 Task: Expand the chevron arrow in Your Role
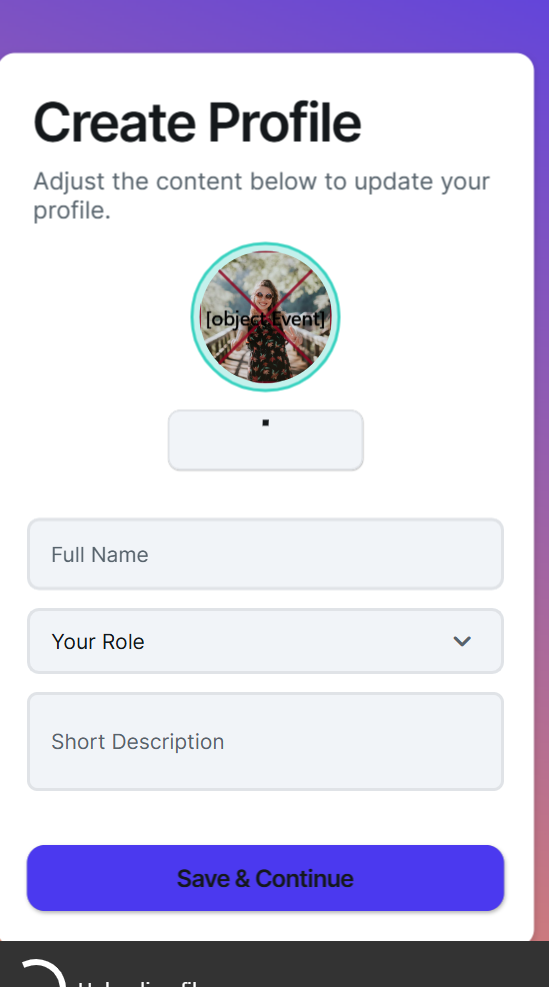coord(462,641)
